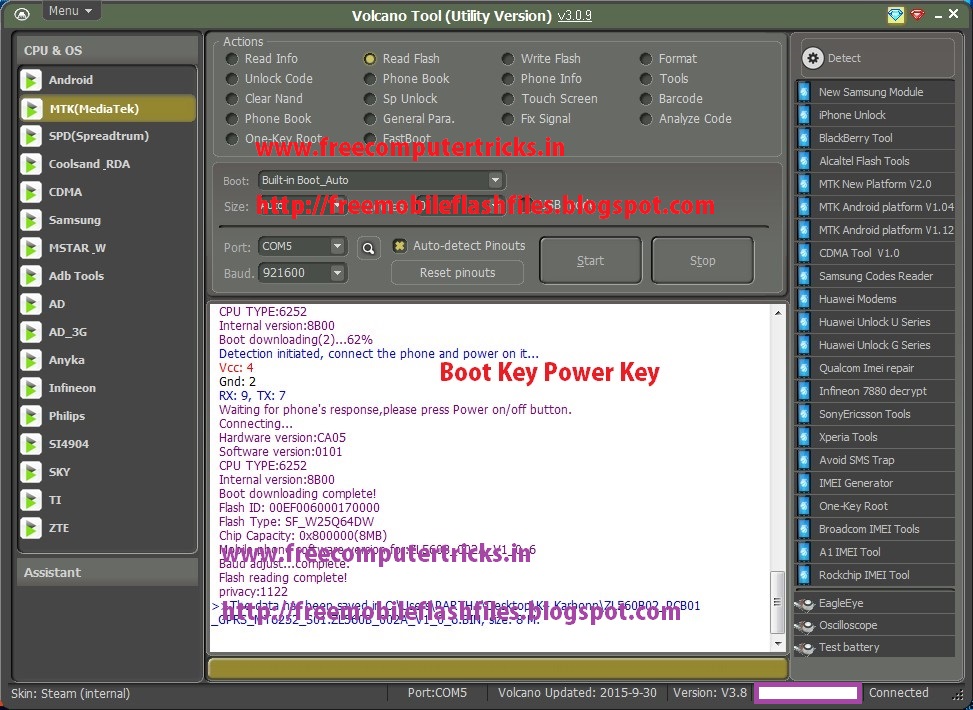Image resolution: width=973 pixels, height=710 pixels.
Task: Select the Analyze Code radio option
Action: click(646, 119)
